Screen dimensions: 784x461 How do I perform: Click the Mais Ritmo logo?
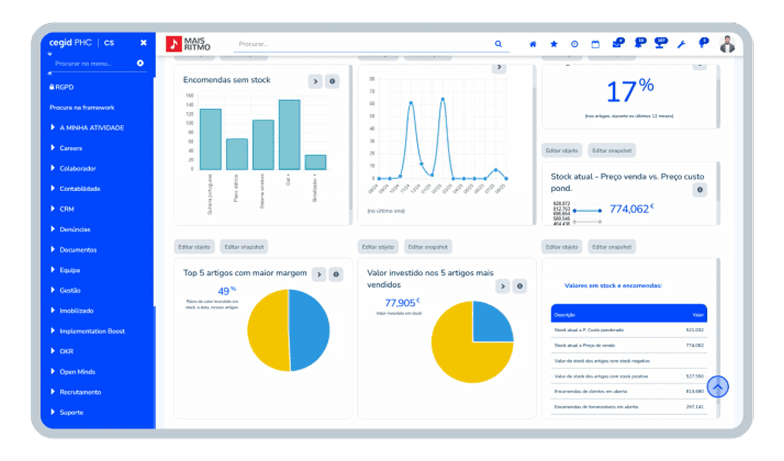pyautogui.click(x=188, y=44)
